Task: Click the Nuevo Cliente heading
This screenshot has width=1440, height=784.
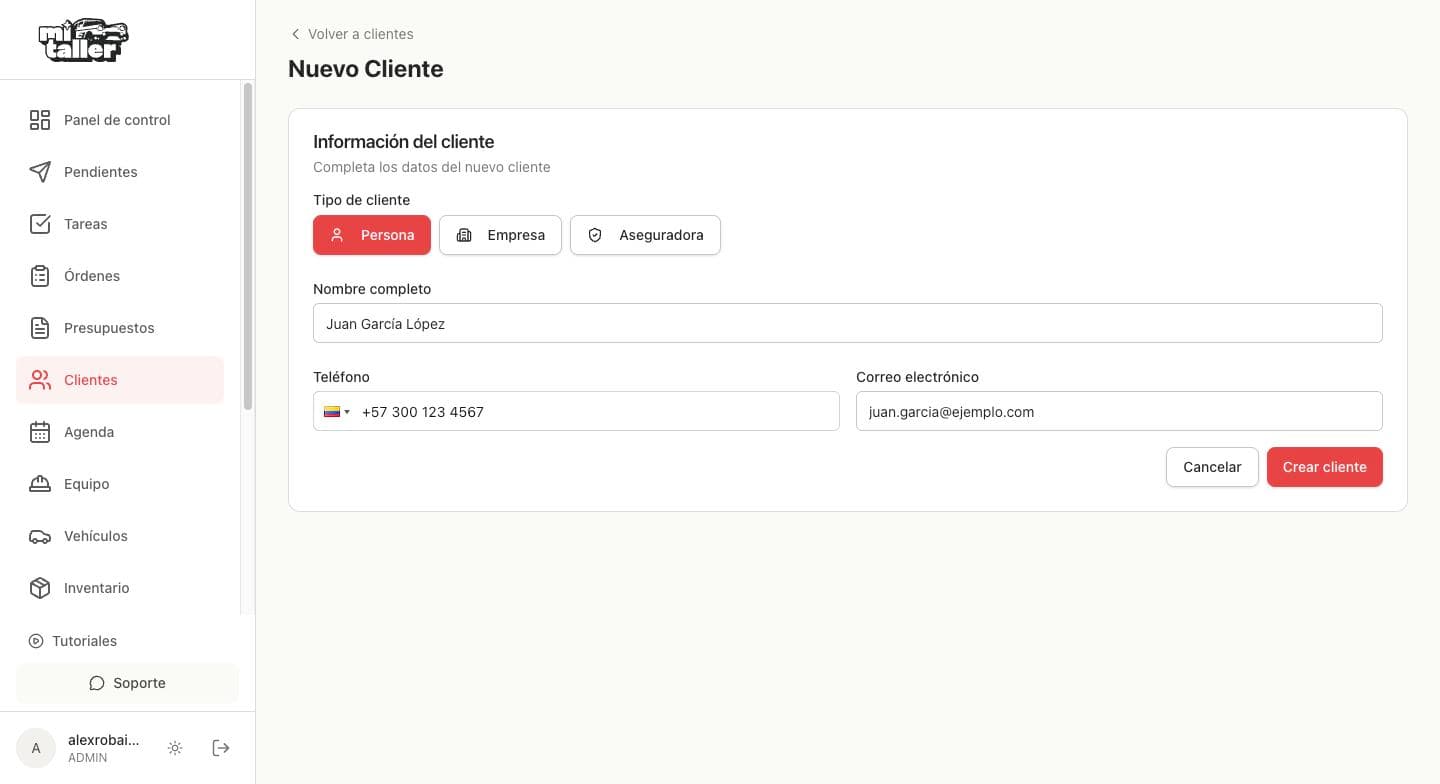Action: [x=366, y=69]
